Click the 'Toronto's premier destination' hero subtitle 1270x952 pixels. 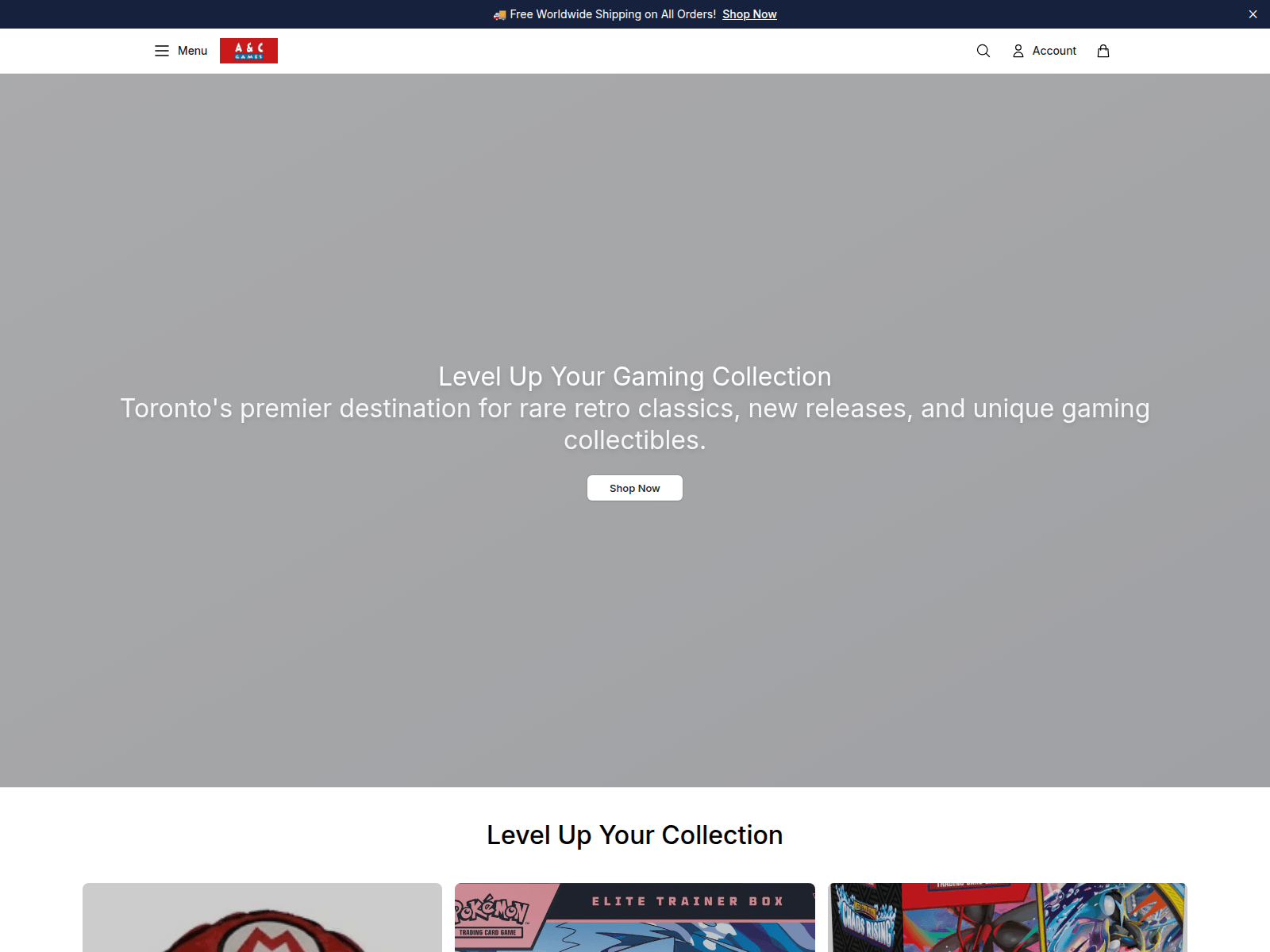pyautogui.click(x=635, y=424)
